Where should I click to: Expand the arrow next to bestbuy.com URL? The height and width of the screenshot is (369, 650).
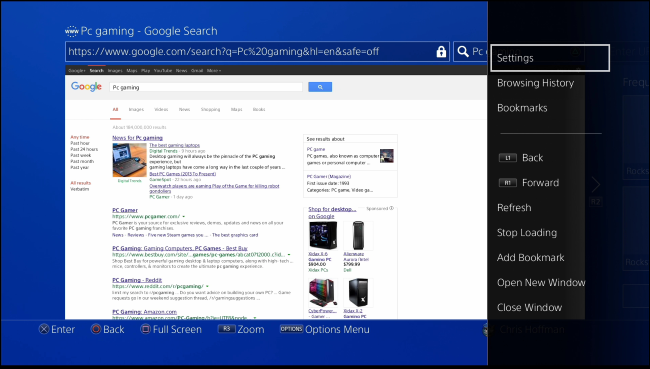tap(289, 255)
